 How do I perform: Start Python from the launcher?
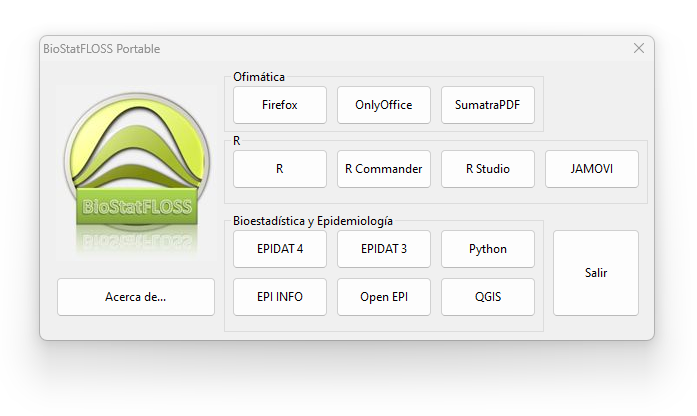pos(488,249)
